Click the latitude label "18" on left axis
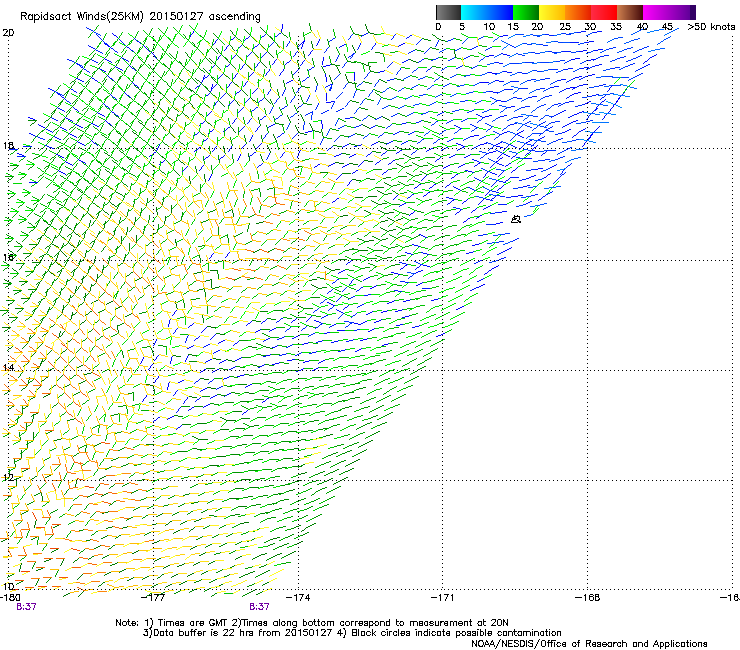 tap(8, 145)
